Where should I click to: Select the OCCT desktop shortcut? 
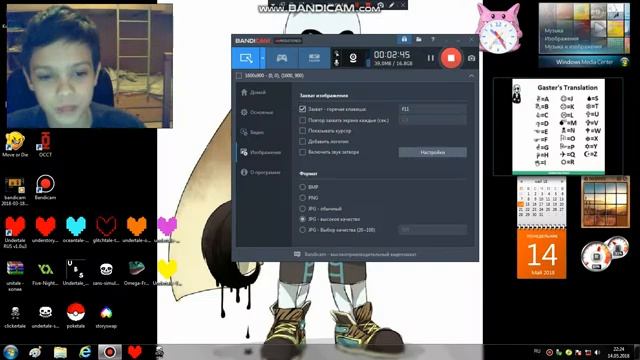(45, 144)
